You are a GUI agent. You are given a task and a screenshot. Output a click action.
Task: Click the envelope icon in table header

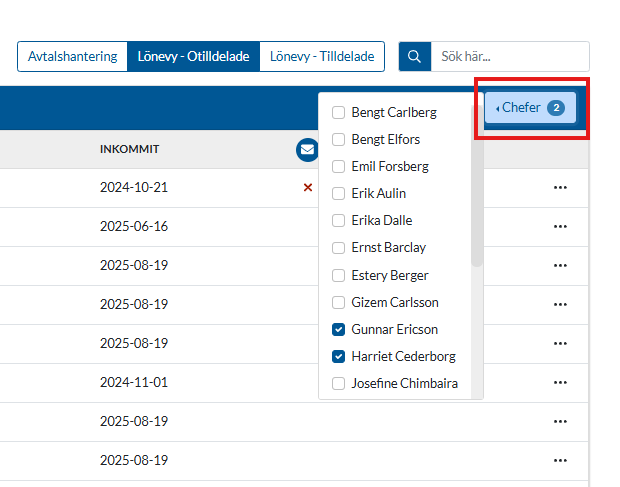(x=307, y=150)
